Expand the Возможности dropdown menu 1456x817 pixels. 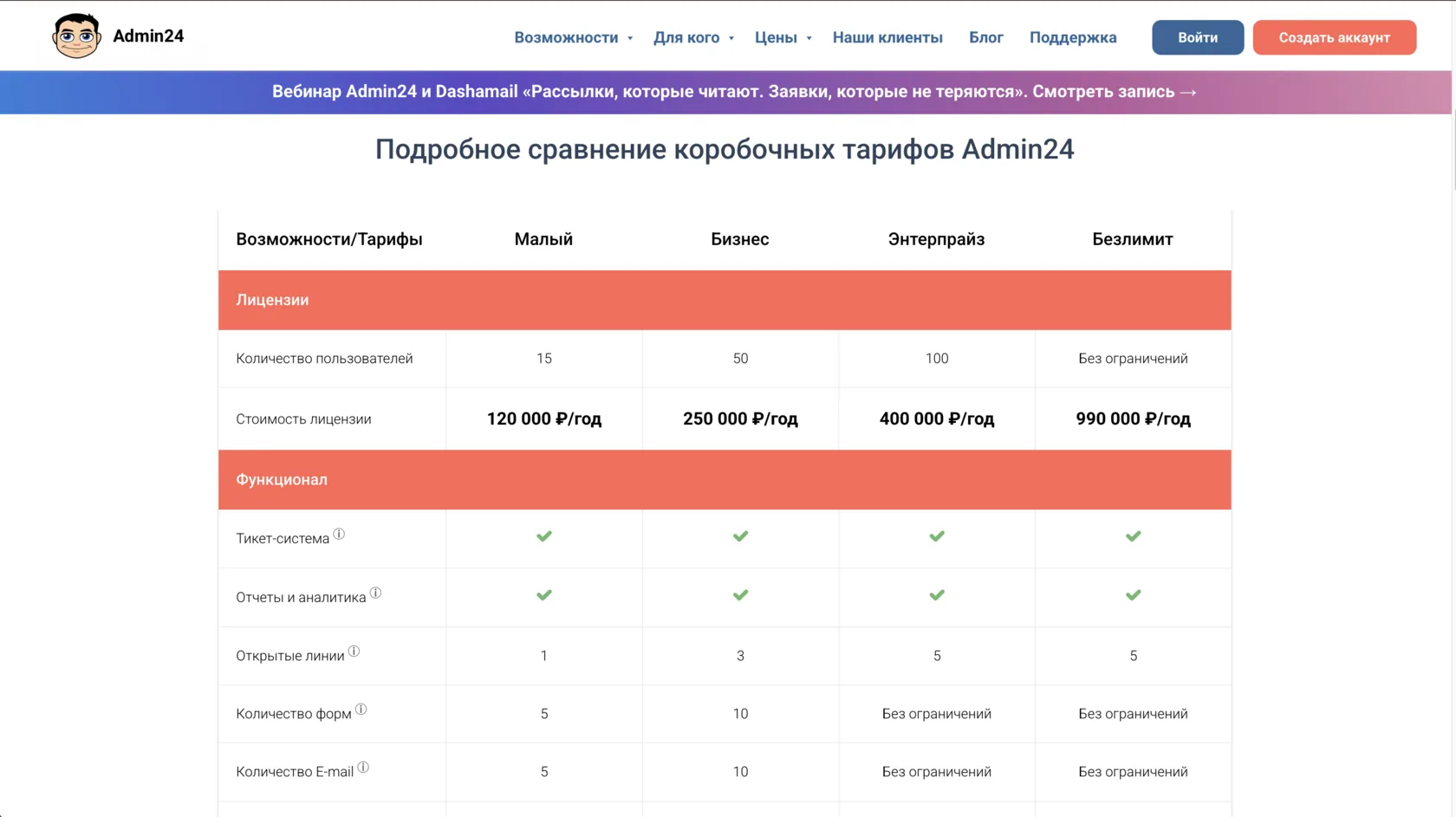pyautogui.click(x=574, y=37)
